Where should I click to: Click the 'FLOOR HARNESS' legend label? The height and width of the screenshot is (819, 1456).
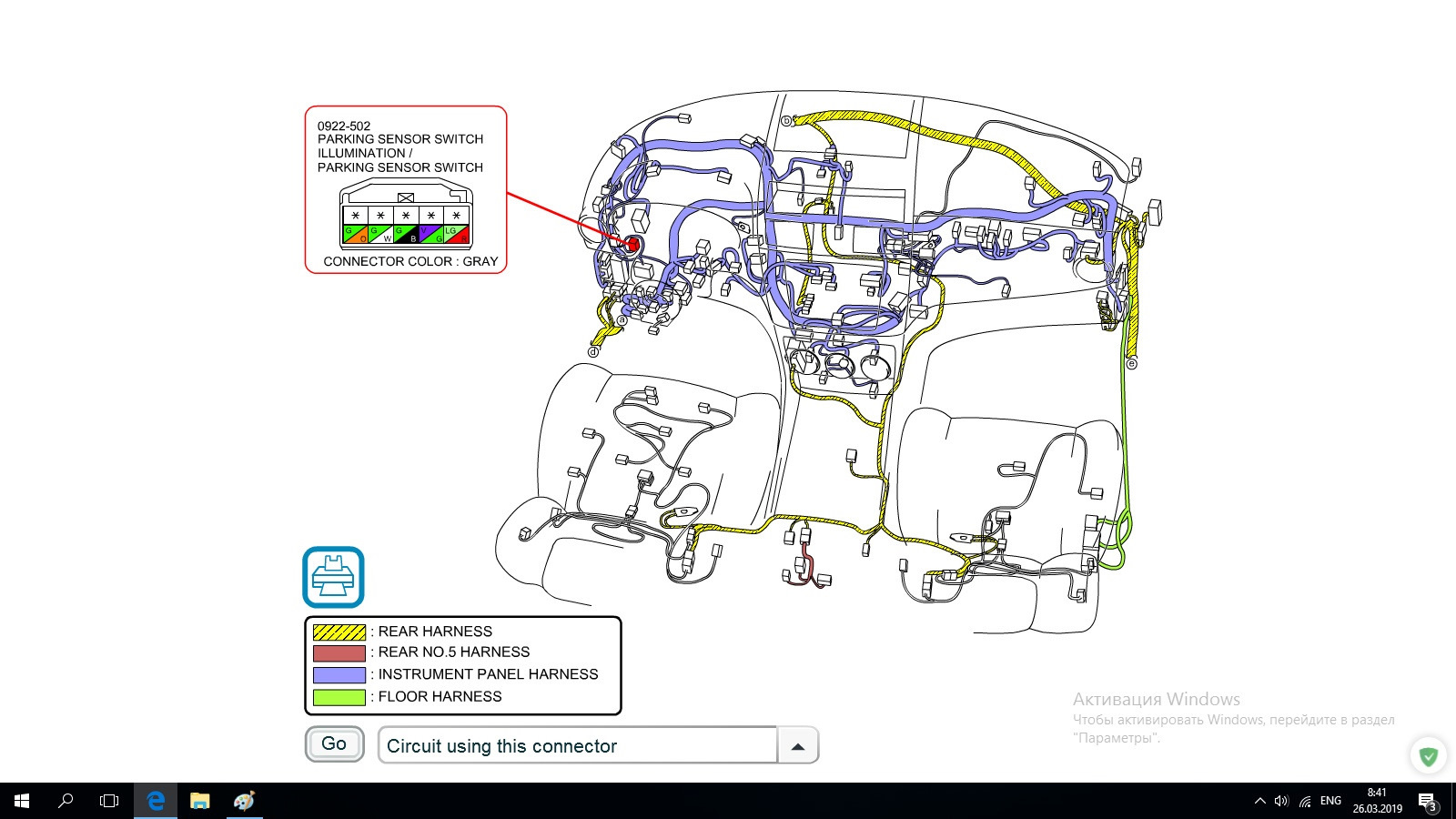440,697
